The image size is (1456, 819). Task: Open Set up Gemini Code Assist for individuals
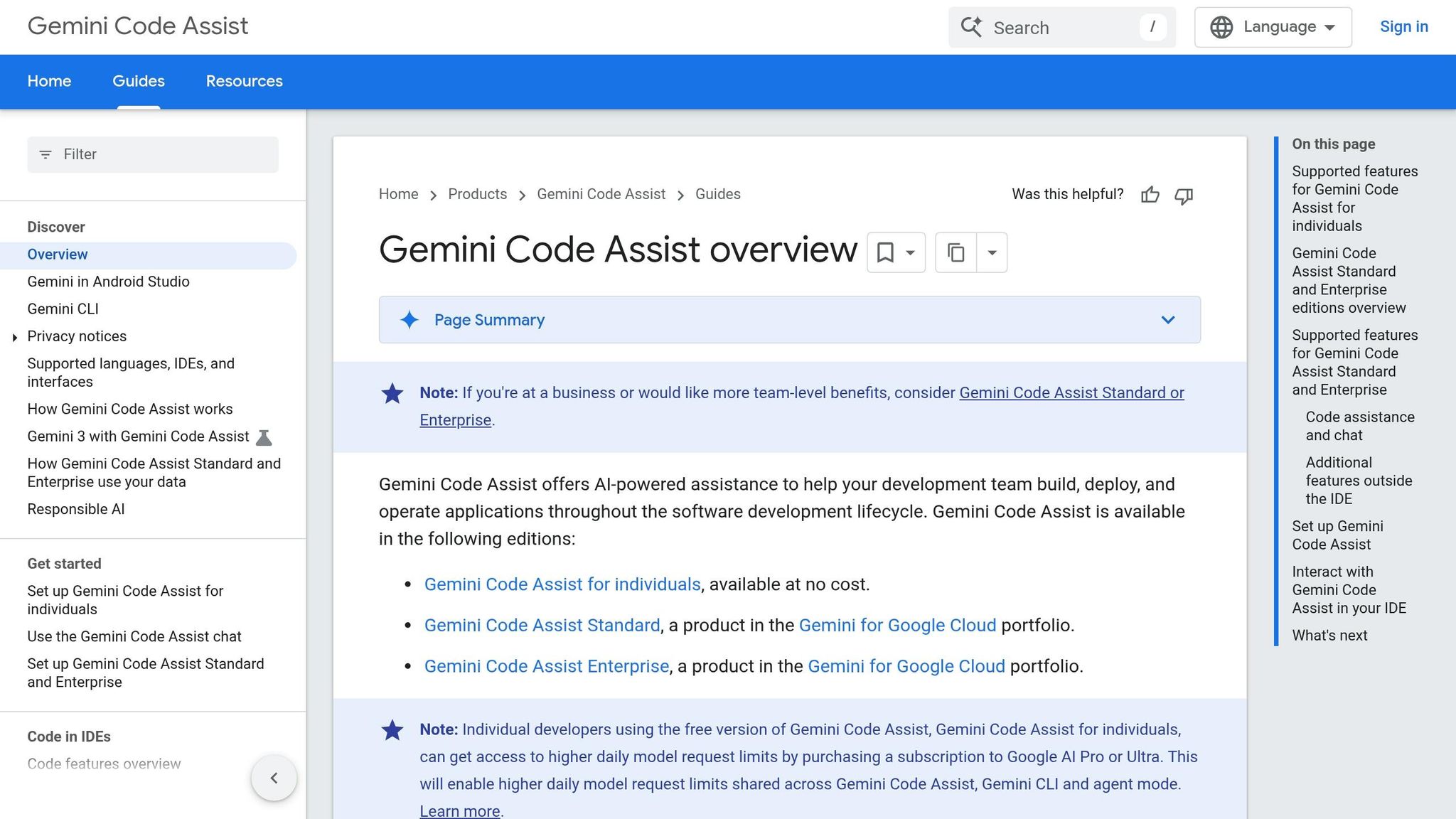pos(125,600)
